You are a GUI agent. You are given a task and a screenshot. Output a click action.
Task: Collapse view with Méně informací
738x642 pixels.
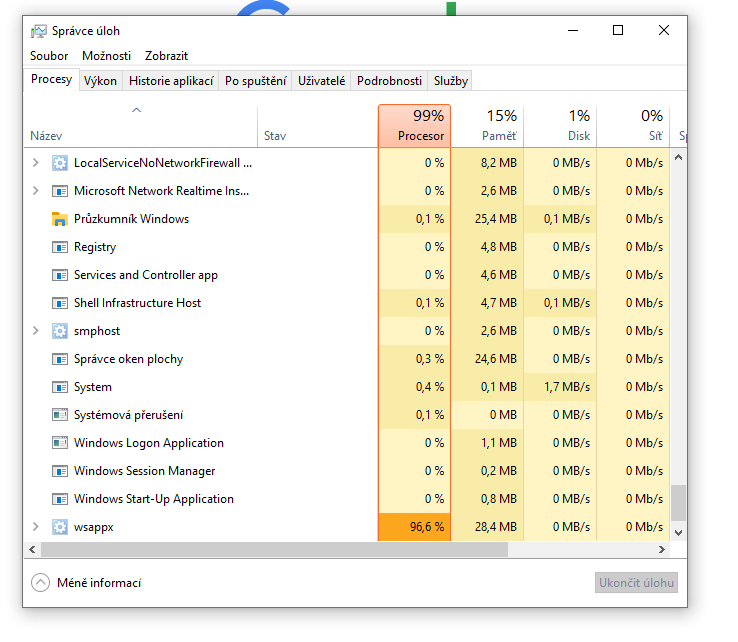pos(86,583)
